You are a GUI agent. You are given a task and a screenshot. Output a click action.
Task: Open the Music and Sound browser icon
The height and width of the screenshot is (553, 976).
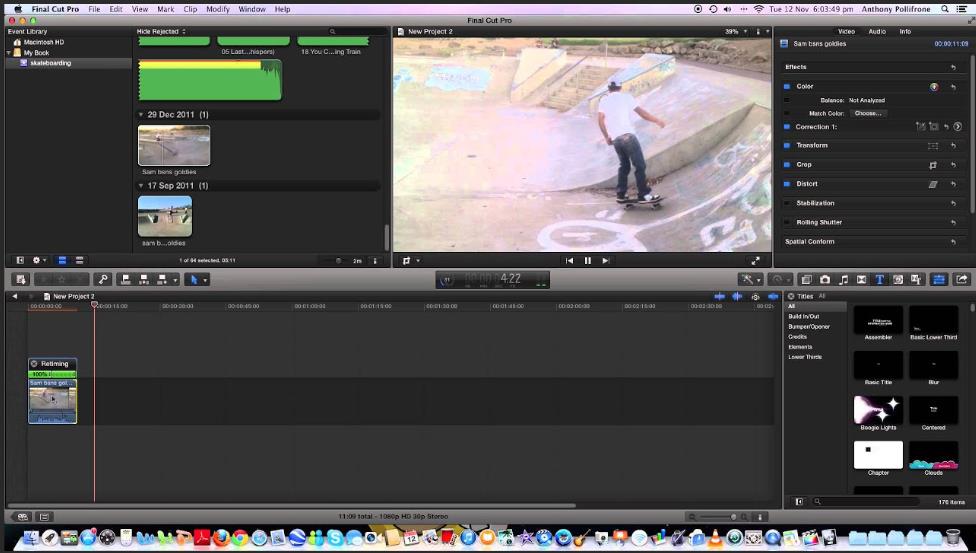(843, 280)
